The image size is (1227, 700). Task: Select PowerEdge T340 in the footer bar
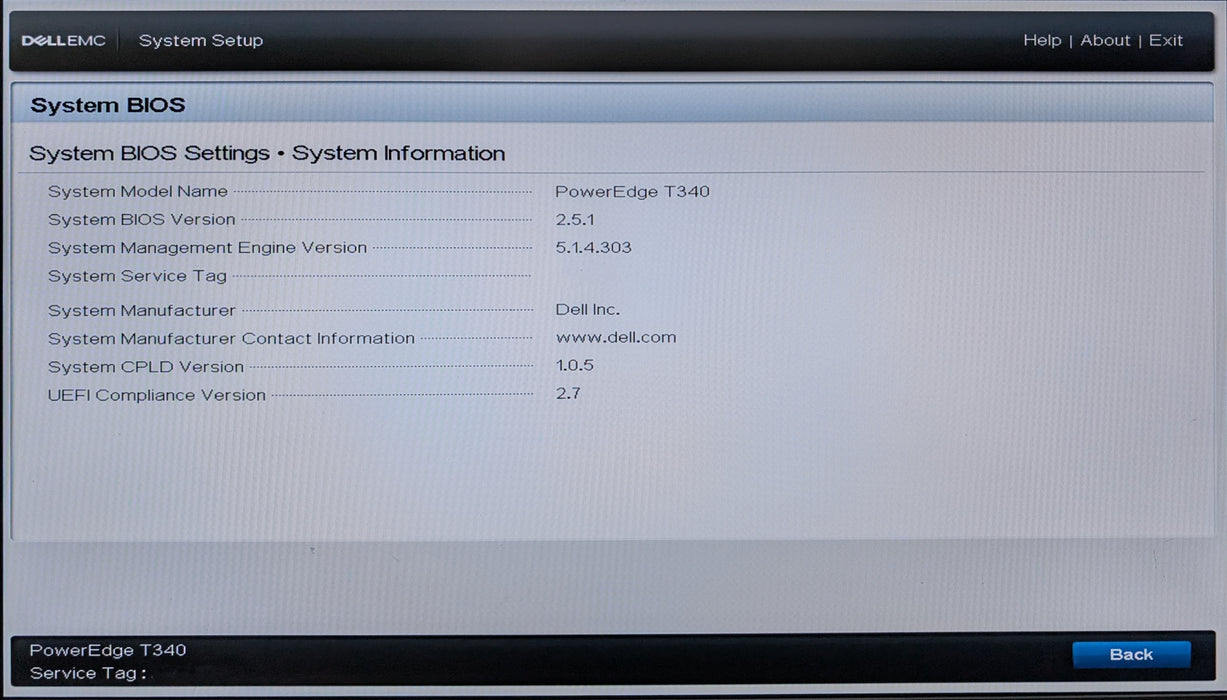tap(108, 650)
